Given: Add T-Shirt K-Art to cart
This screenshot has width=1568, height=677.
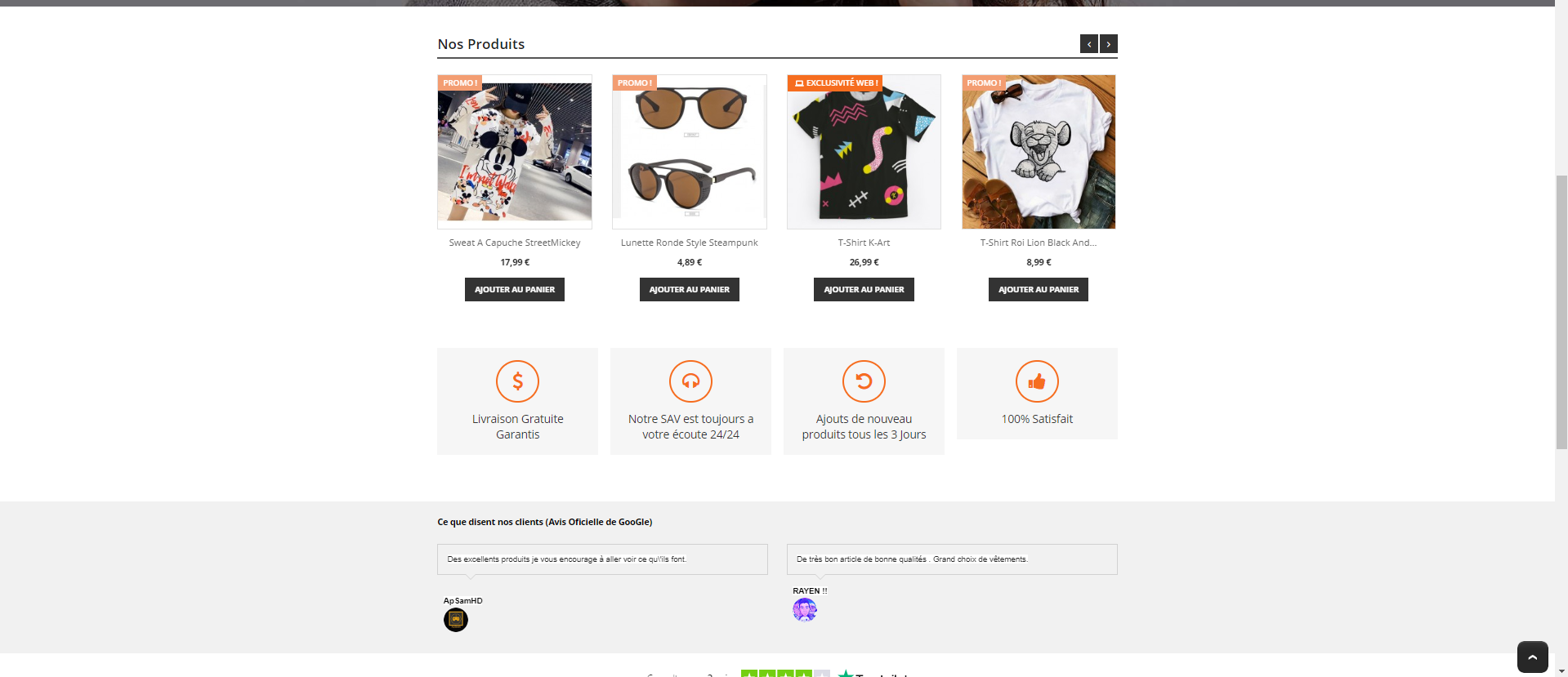Looking at the screenshot, I should point(864,290).
